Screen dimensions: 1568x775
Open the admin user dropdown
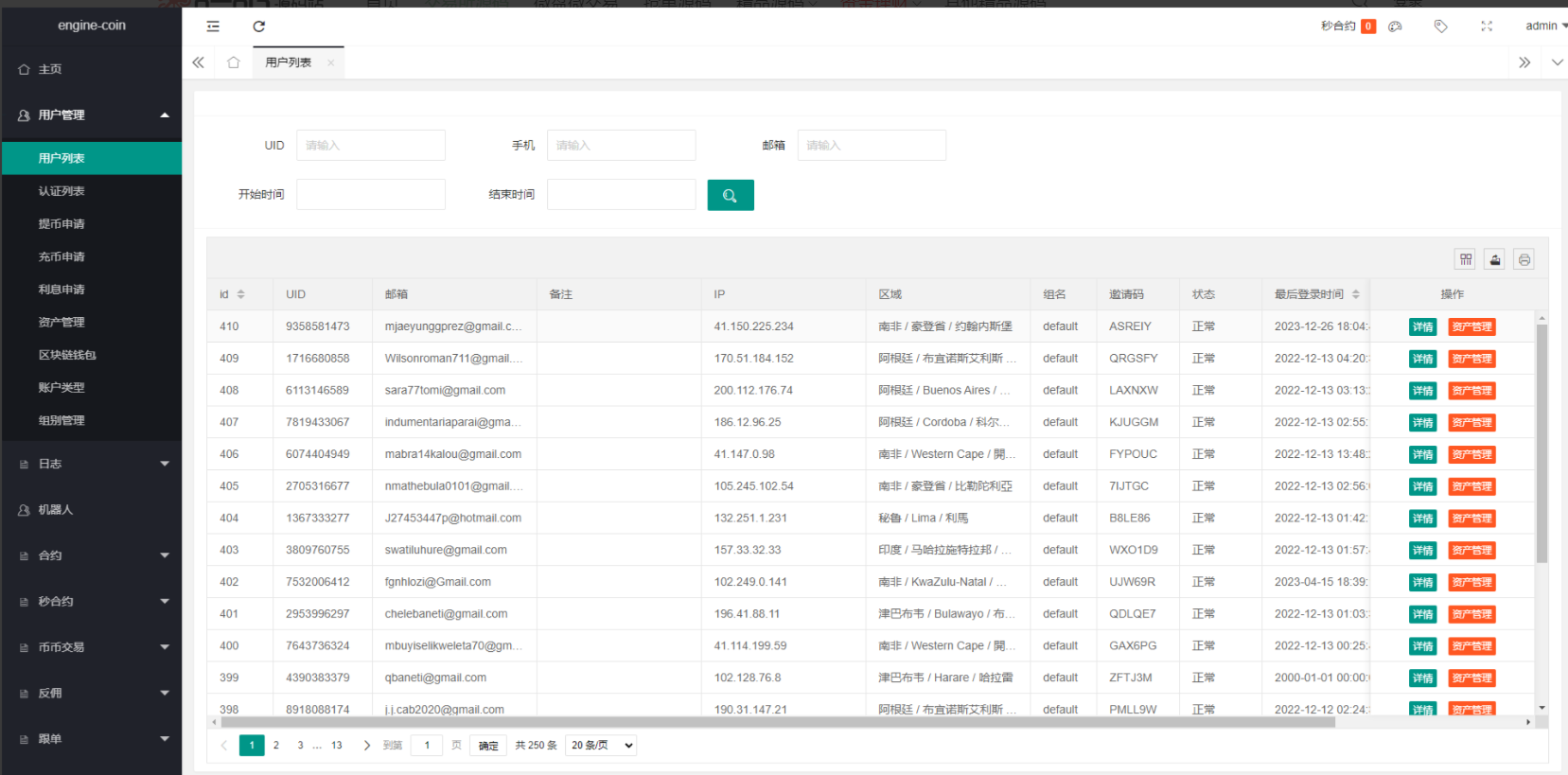(1545, 26)
